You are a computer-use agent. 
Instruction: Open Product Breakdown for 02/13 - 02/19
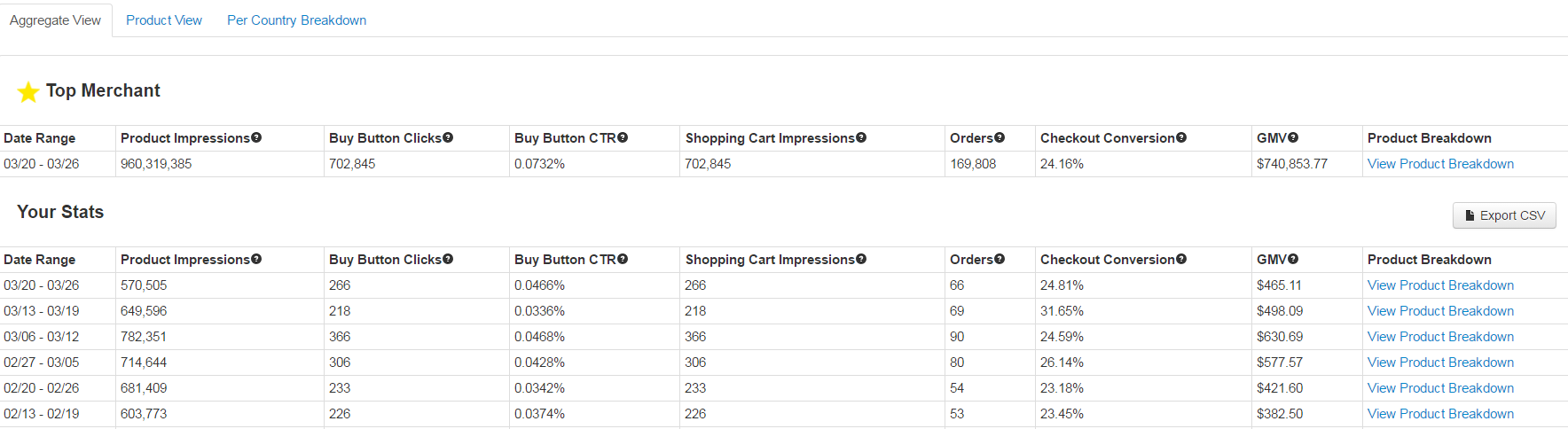click(1440, 414)
